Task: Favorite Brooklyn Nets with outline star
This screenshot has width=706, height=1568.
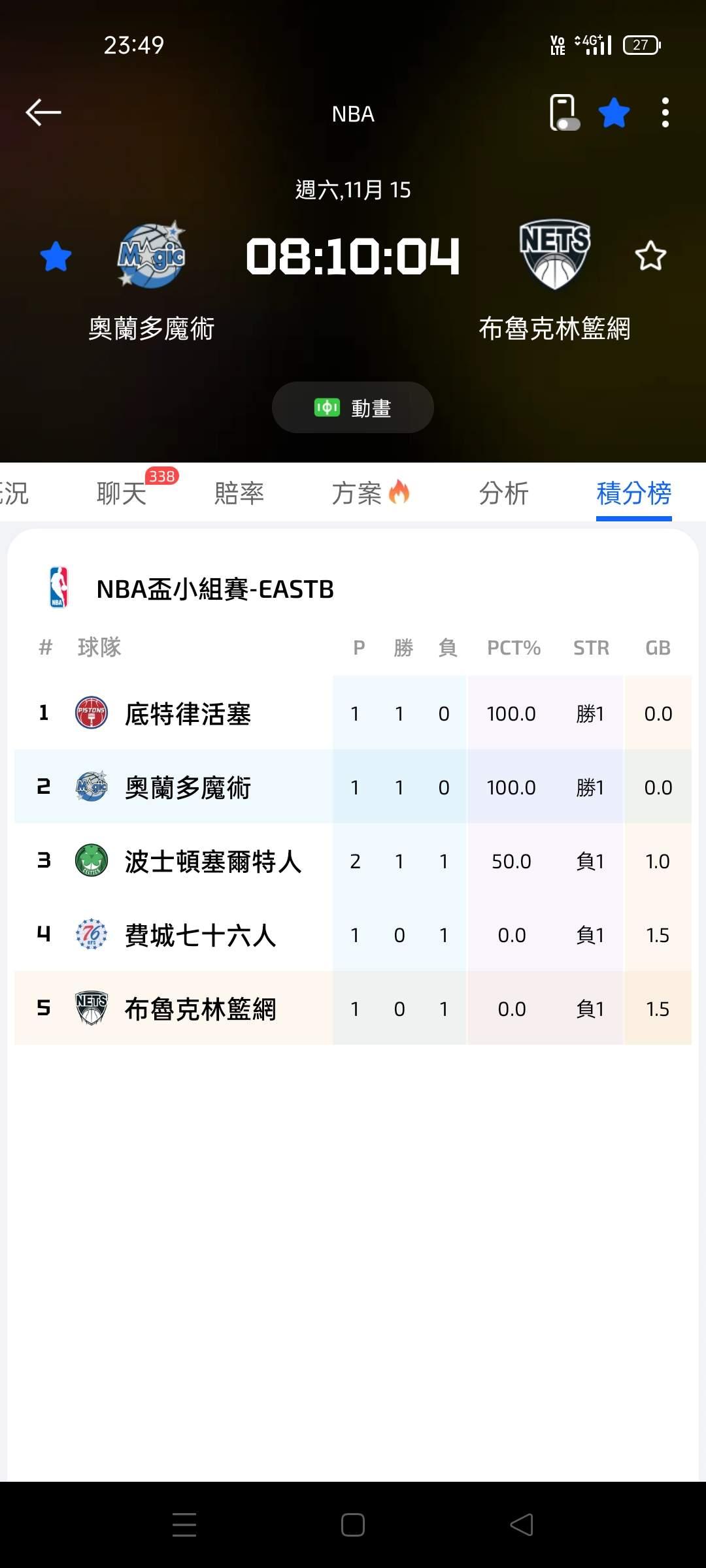Action: point(650,256)
